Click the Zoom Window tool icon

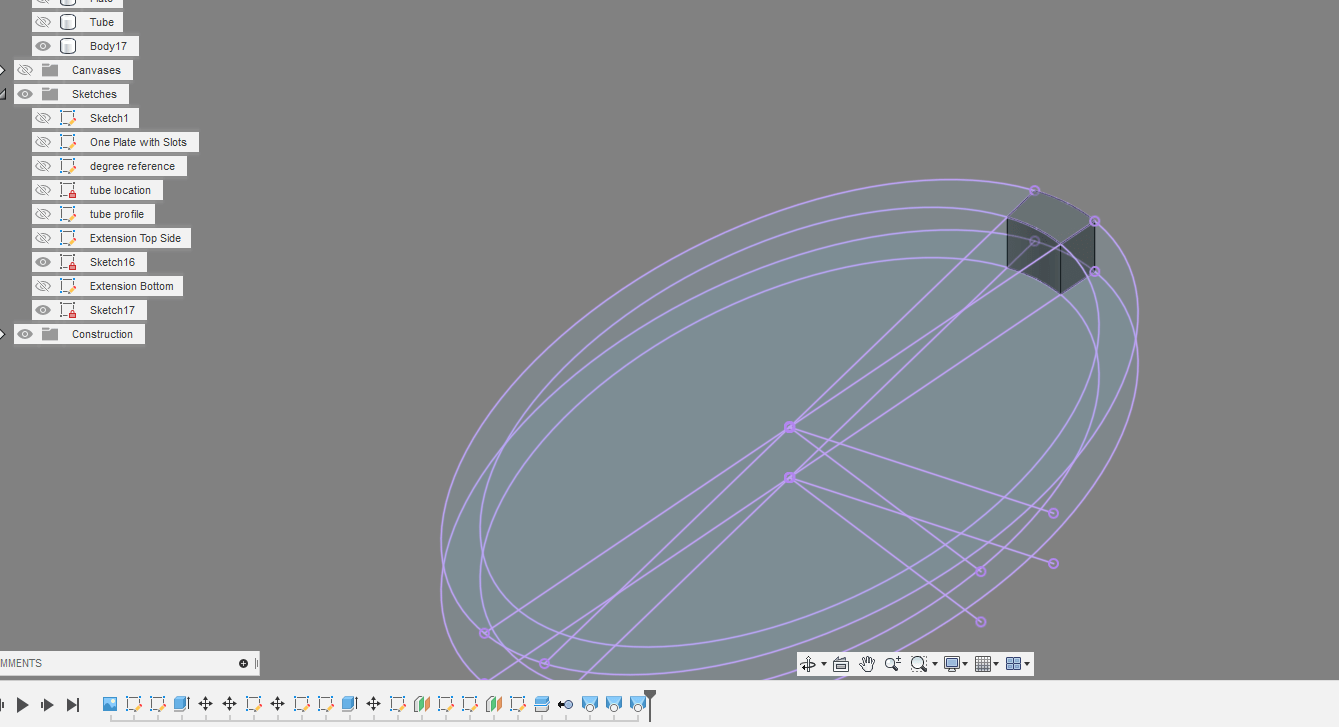coord(918,664)
